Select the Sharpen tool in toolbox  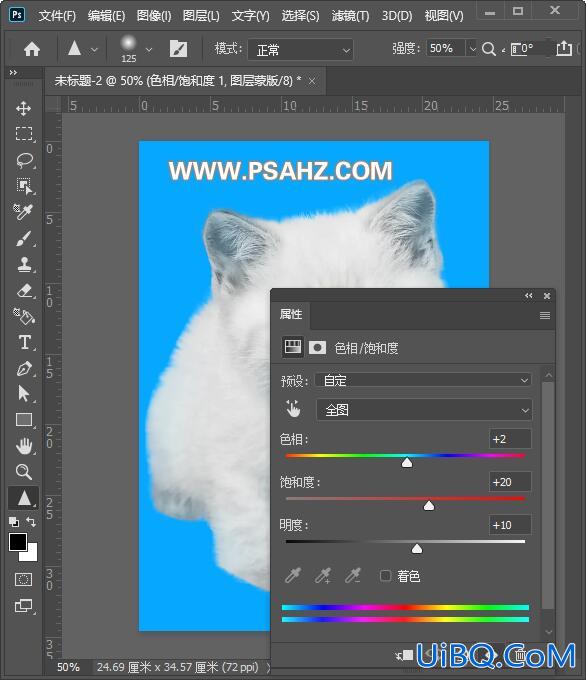(24, 498)
